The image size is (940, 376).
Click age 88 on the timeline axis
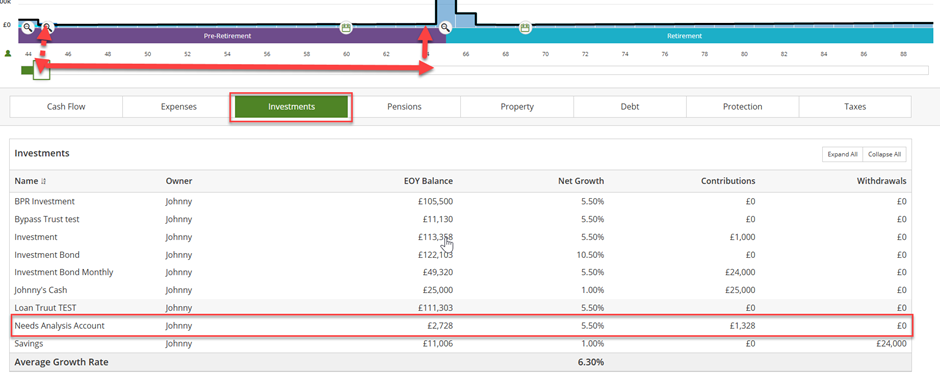pos(903,54)
